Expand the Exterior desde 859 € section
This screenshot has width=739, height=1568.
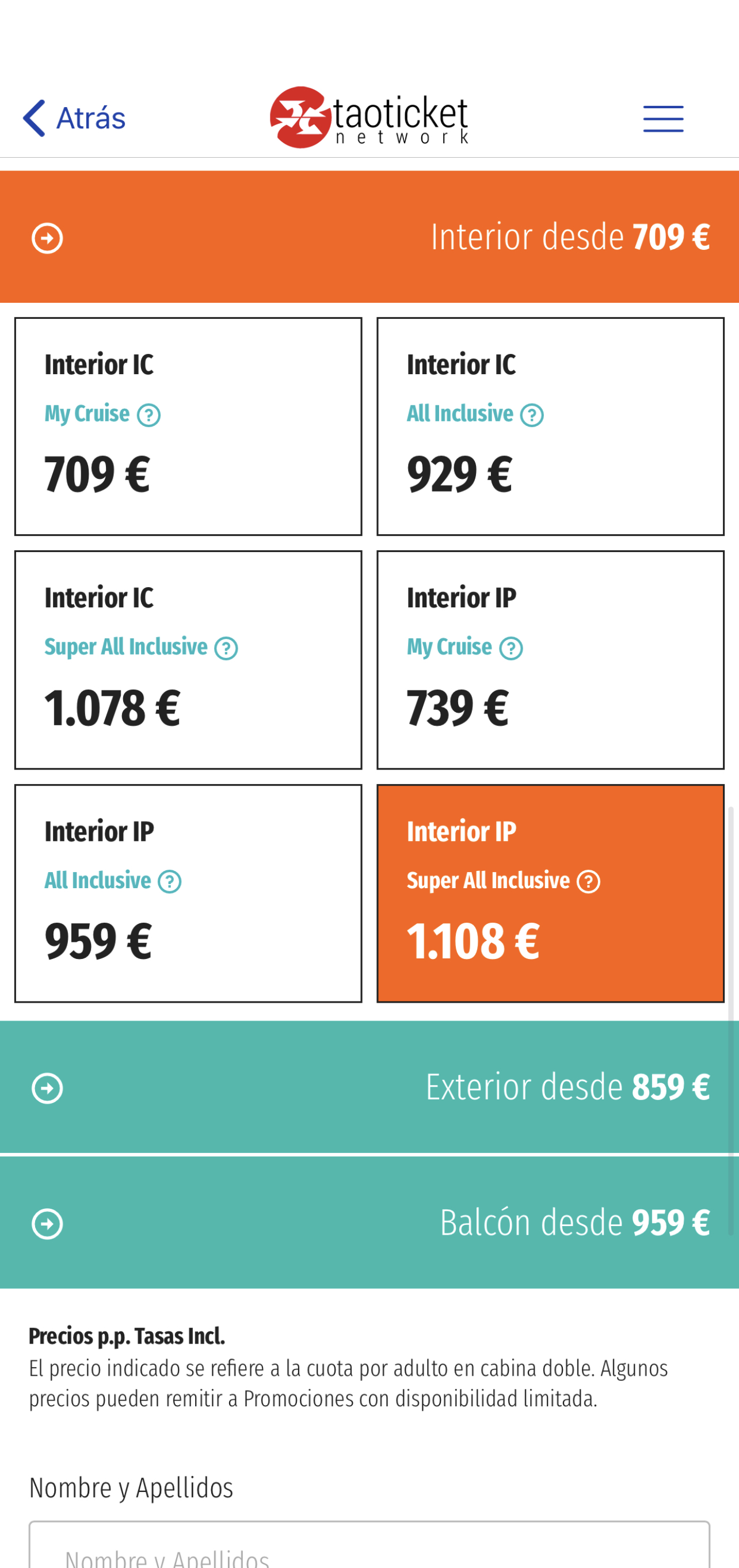tap(369, 1087)
